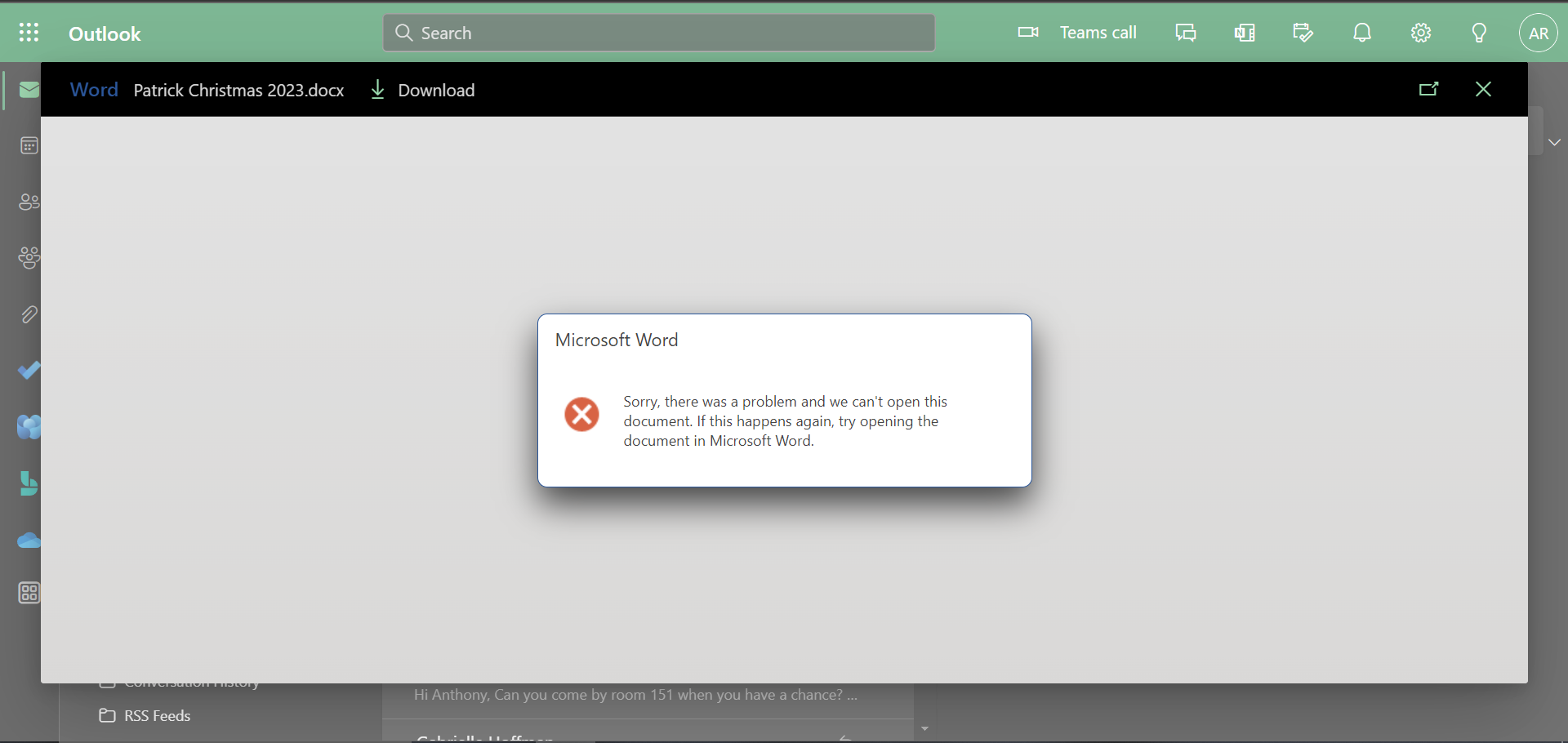Open the Conversation History folder

coord(189,683)
